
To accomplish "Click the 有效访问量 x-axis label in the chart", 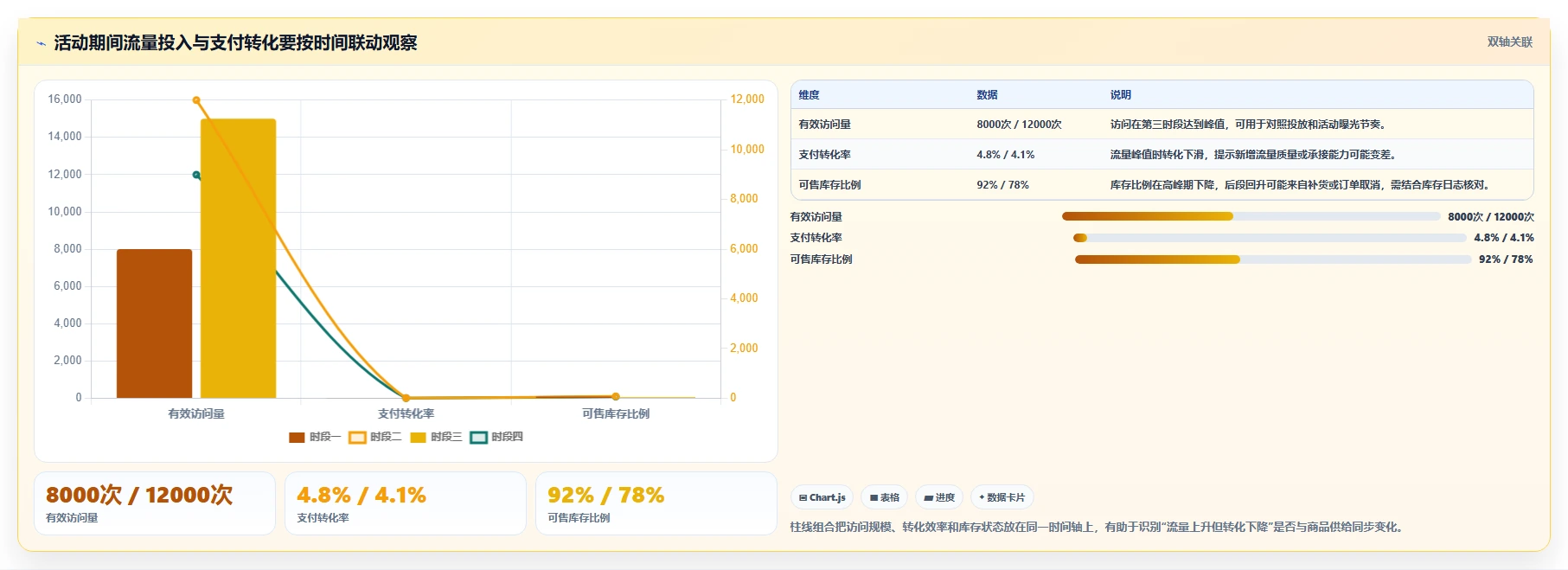I will [x=196, y=414].
